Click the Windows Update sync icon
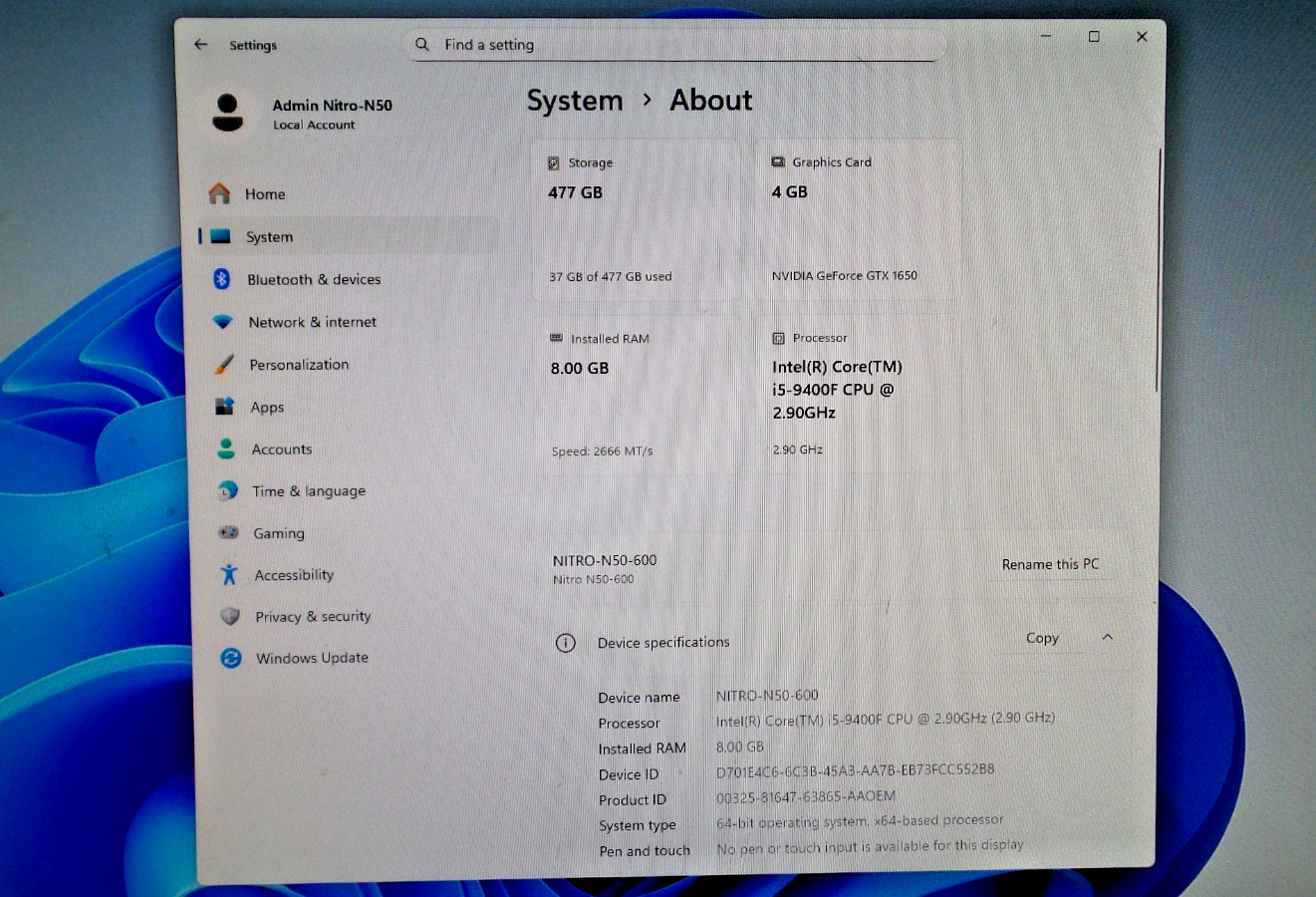The image size is (1316, 897). pos(231,658)
